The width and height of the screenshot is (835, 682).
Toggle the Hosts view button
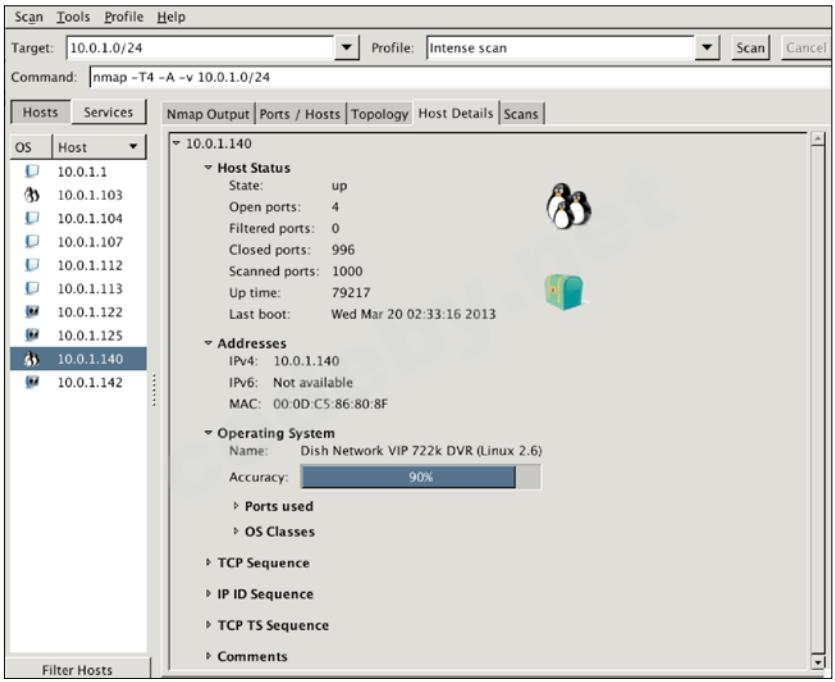click(x=40, y=112)
